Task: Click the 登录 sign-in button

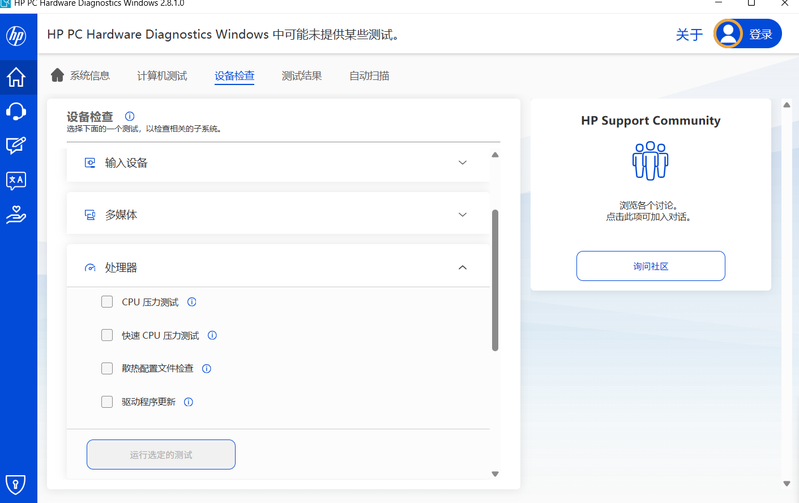Action: click(748, 34)
